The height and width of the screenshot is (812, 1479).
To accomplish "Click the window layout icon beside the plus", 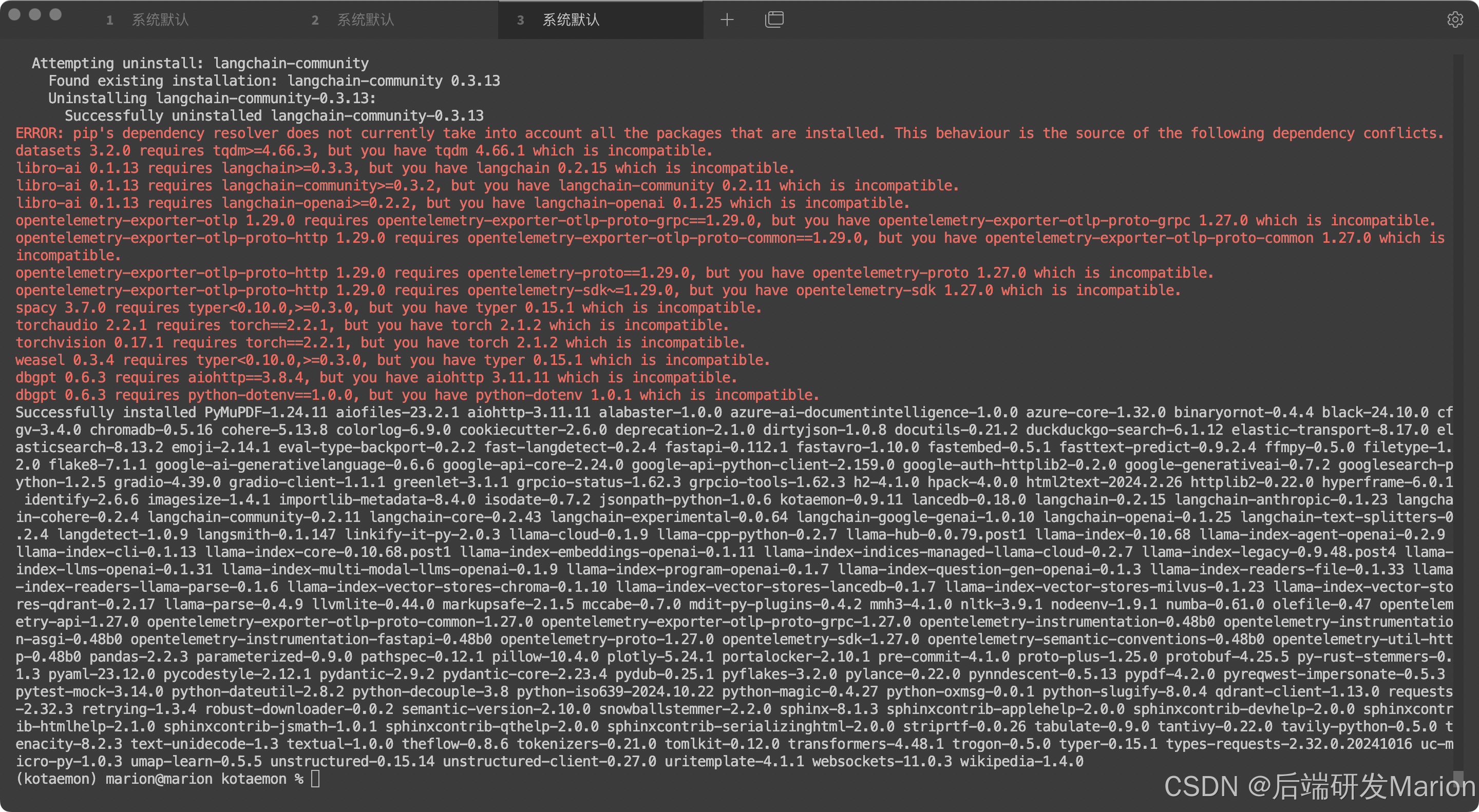I will [x=774, y=20].
